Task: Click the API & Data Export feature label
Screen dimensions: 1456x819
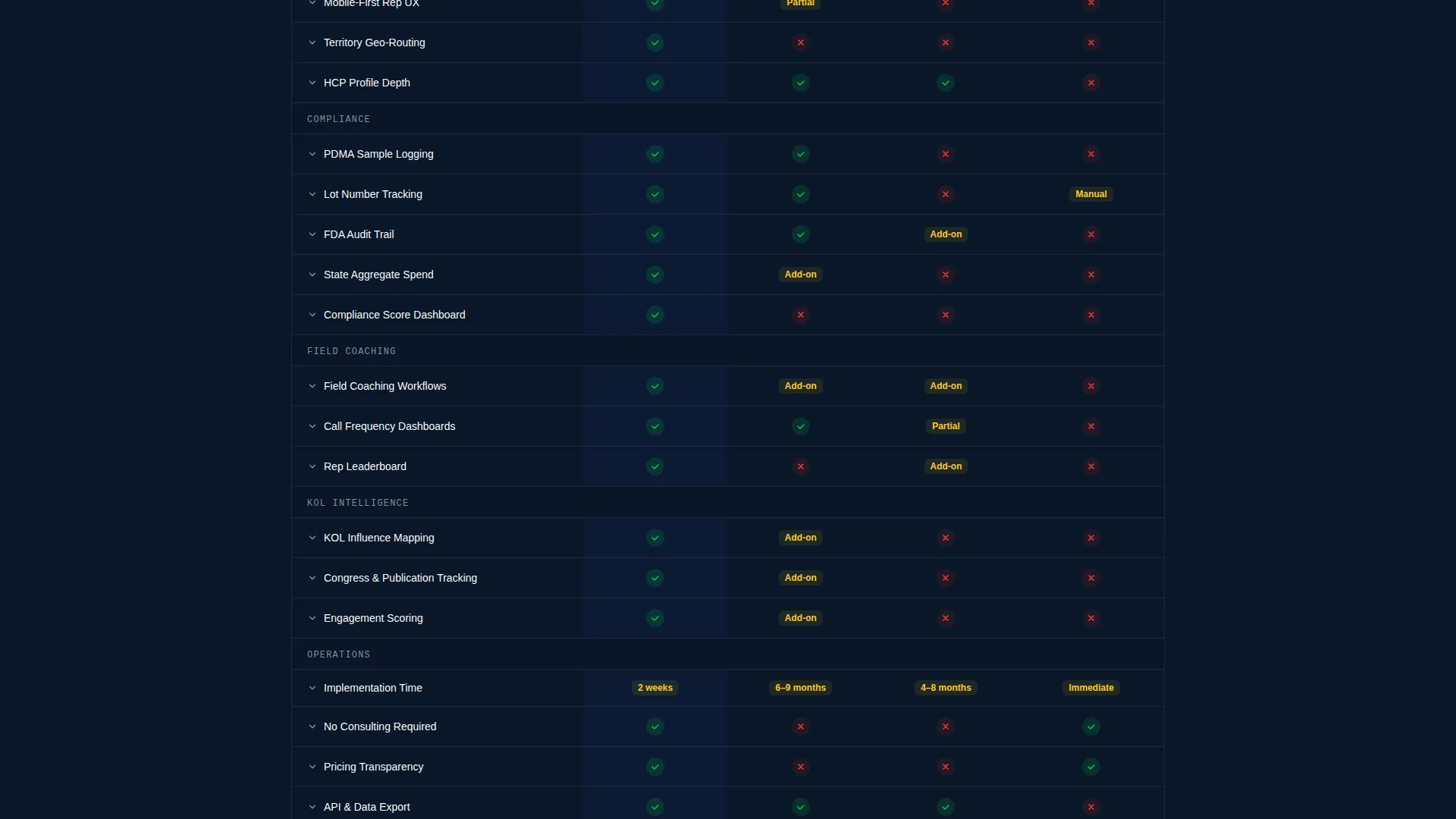Action: click(x=366, y=807)
